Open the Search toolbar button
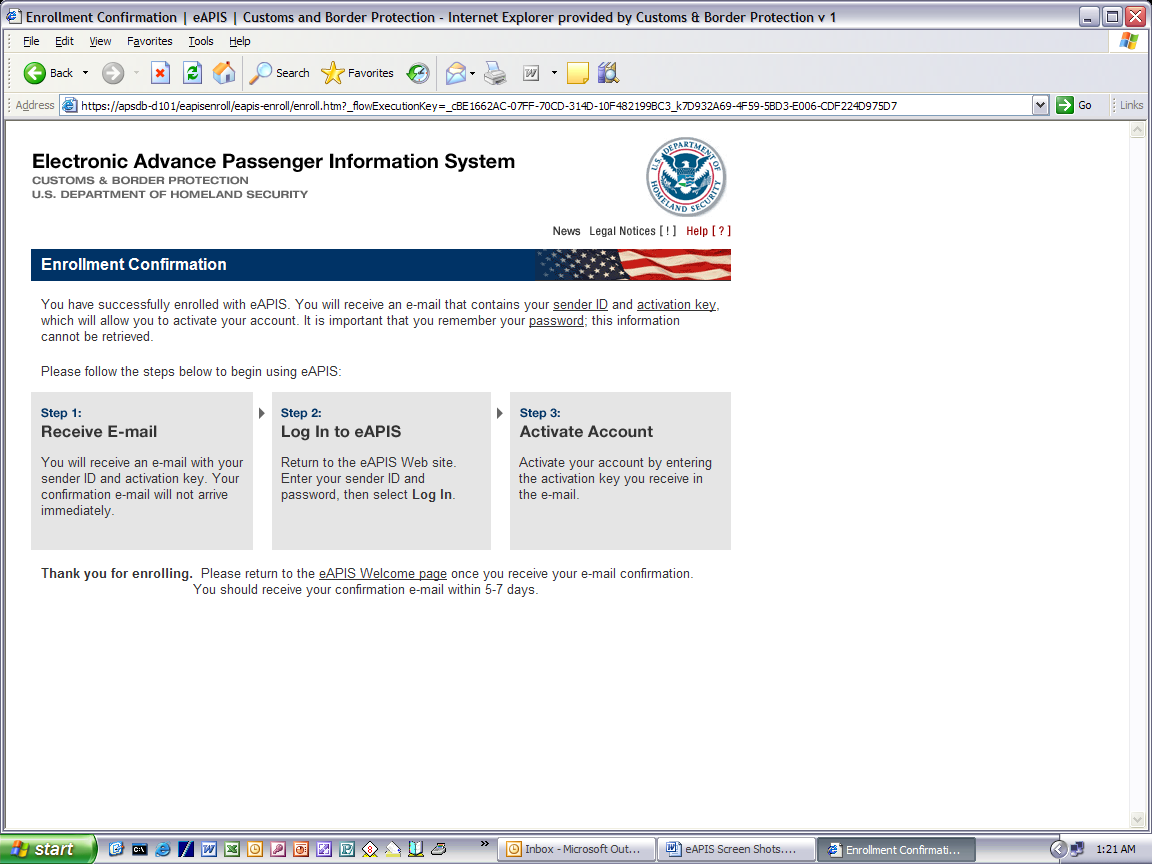This screenshot has height=864, width=1152. [280, 73]
